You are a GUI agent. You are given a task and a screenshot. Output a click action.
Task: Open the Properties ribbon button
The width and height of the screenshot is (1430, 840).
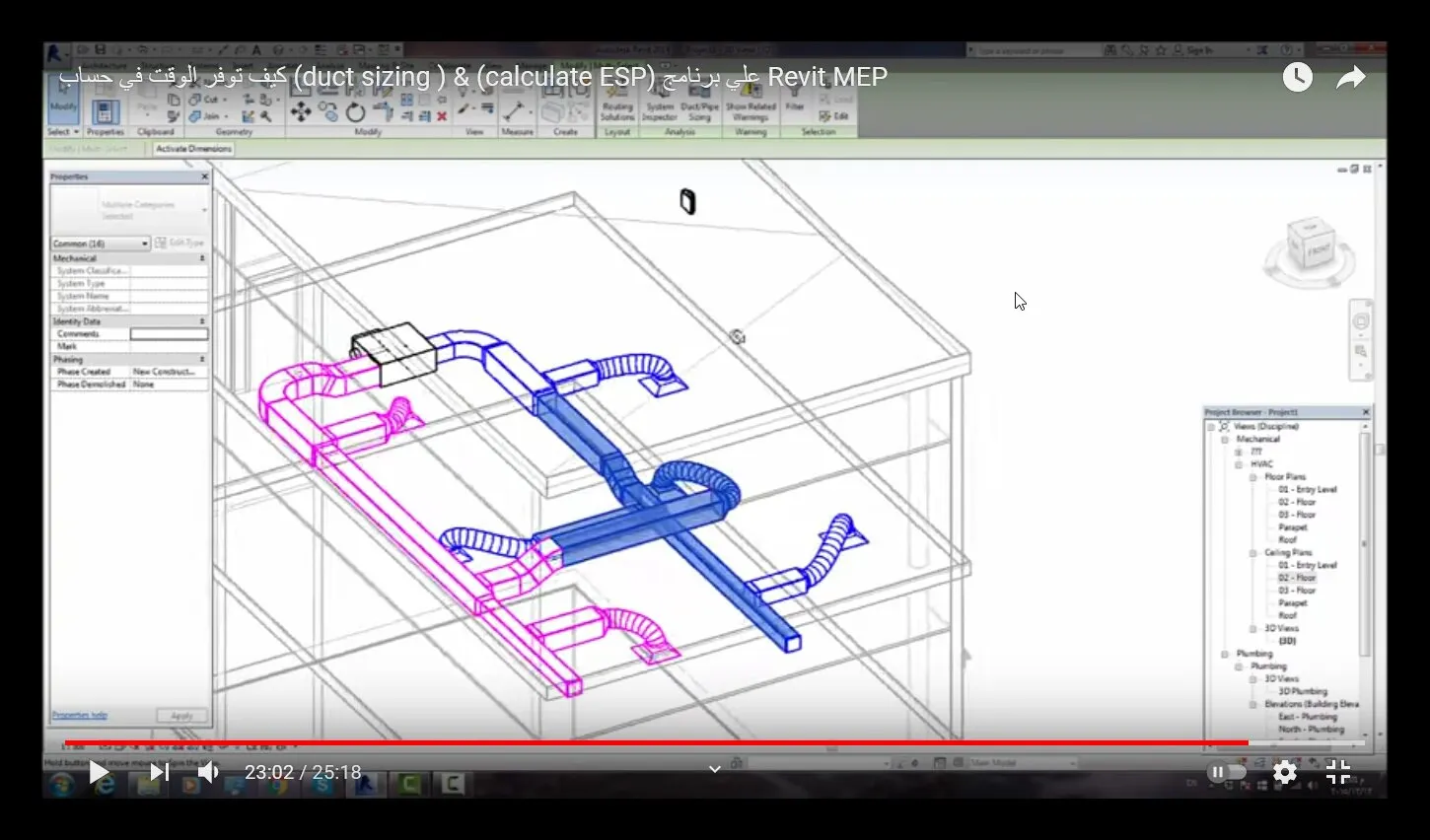point(106,111)
